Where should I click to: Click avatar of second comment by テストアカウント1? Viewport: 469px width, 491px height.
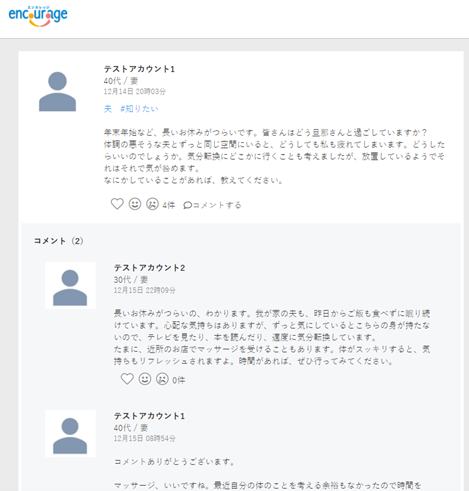pos(70,434)
